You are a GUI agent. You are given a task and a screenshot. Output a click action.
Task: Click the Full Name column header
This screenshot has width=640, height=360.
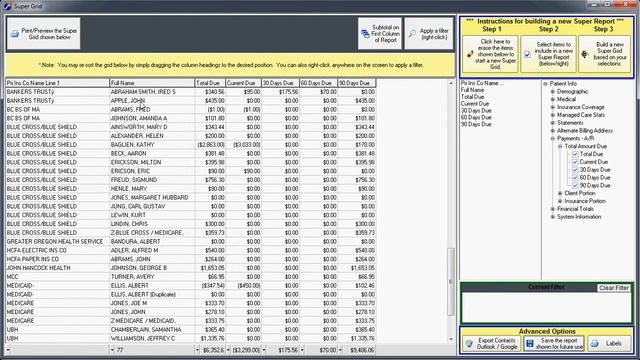pyautogui.click(x=152, y=83)
